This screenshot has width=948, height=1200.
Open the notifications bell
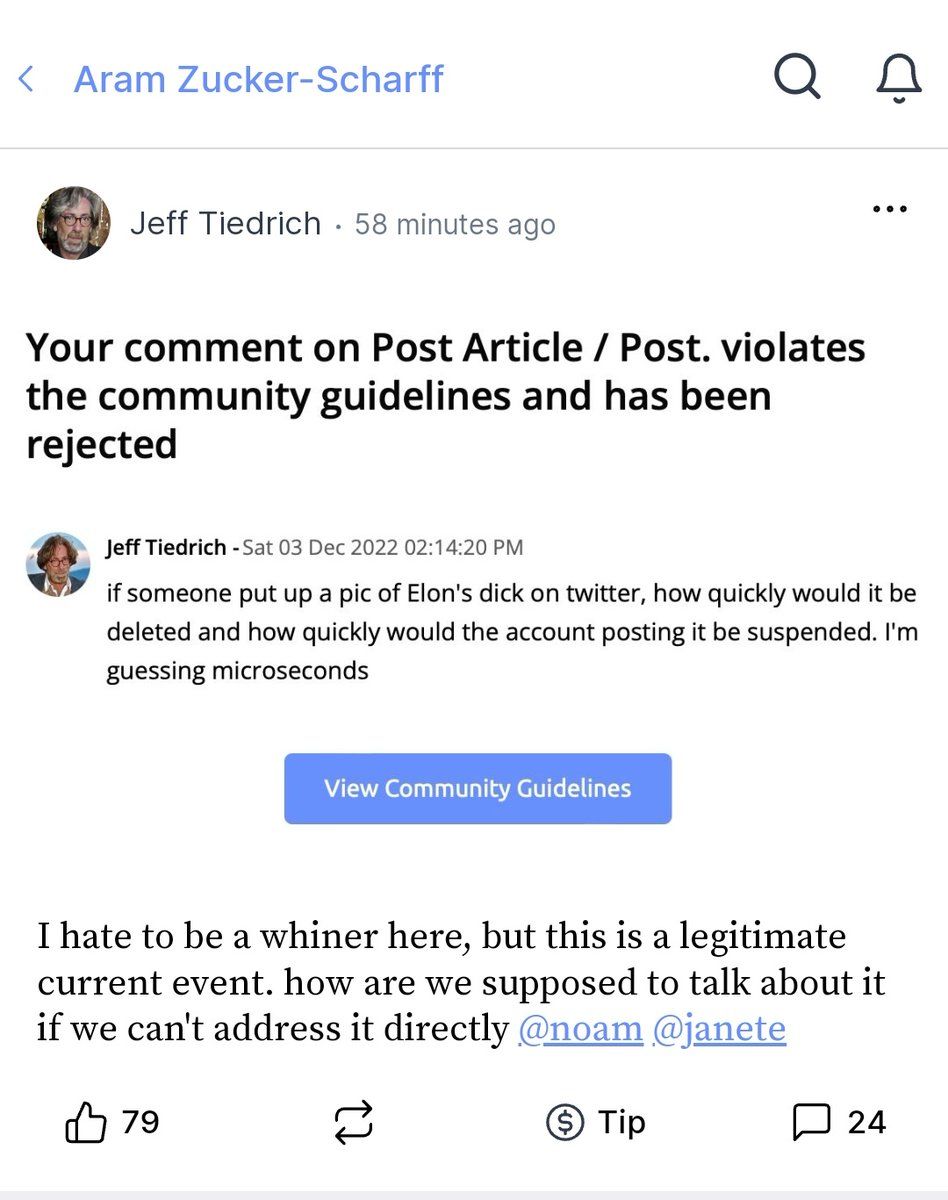coord(897,77)
